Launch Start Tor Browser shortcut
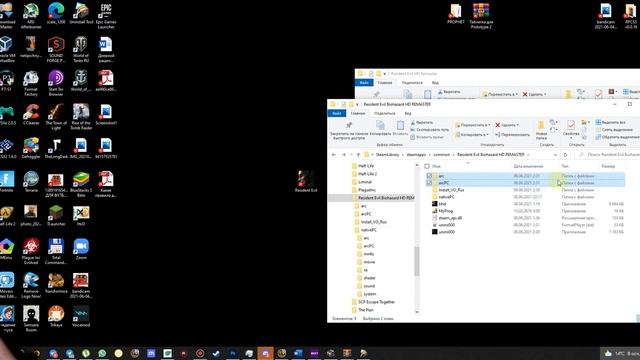The width and height of the screenshot is (640, 360). coord(56,83)
